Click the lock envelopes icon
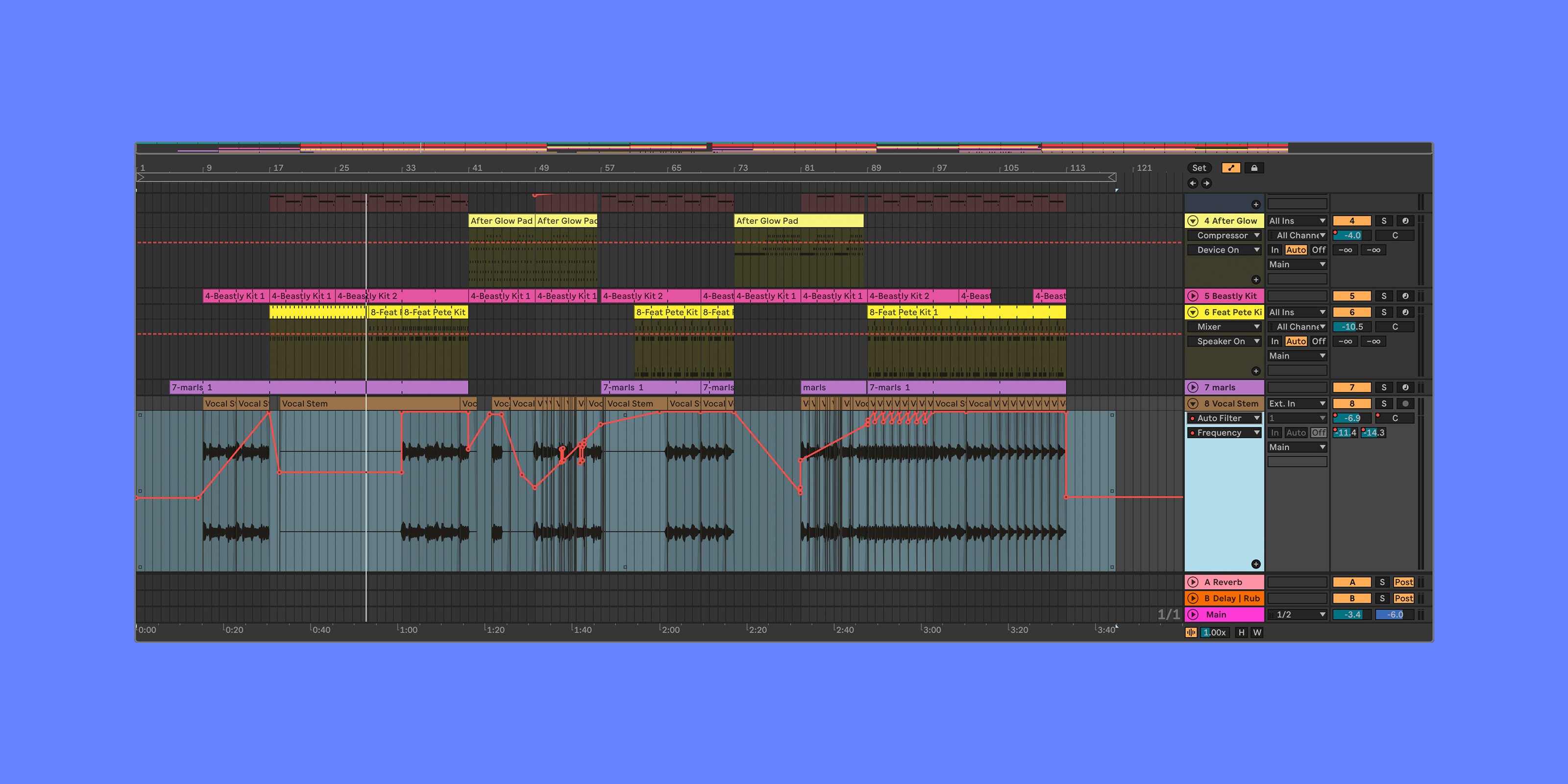 [1254, 168]
